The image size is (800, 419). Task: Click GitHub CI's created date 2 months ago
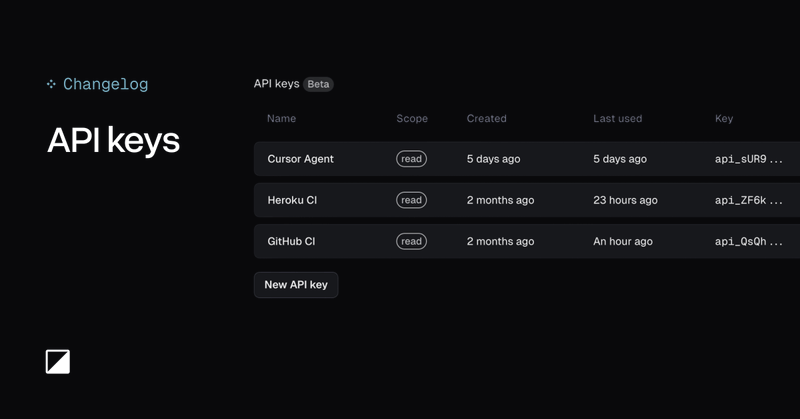[x=500, y=241]
